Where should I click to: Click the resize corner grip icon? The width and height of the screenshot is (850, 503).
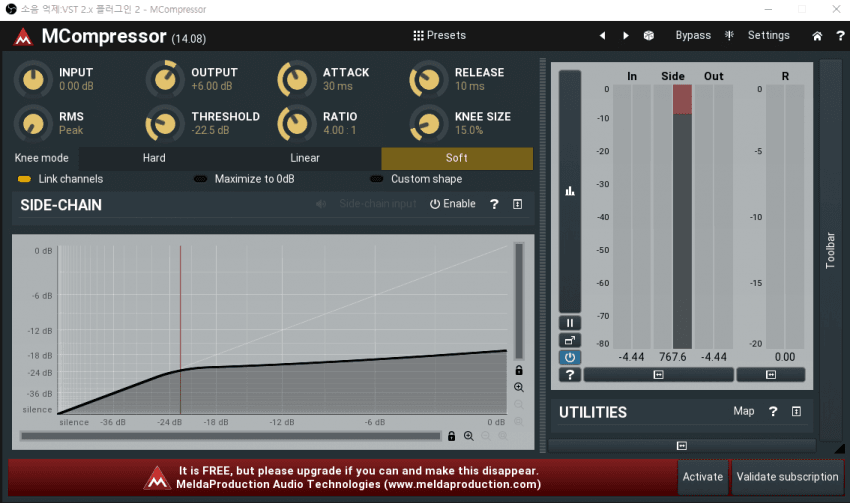coord(840,448)
